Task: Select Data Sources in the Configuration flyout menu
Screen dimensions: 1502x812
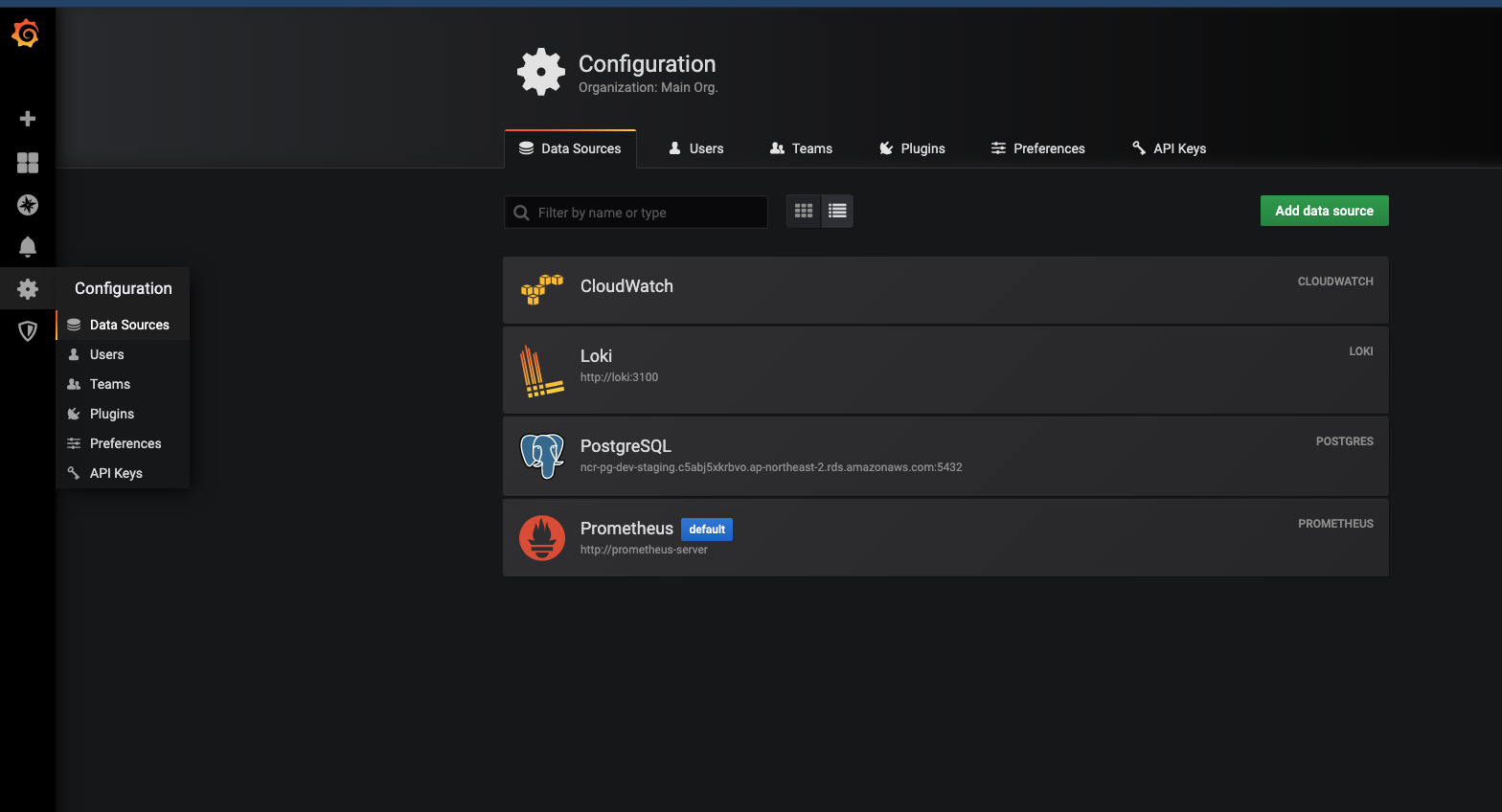Action: pyautogui.click(x=123, y=325)
